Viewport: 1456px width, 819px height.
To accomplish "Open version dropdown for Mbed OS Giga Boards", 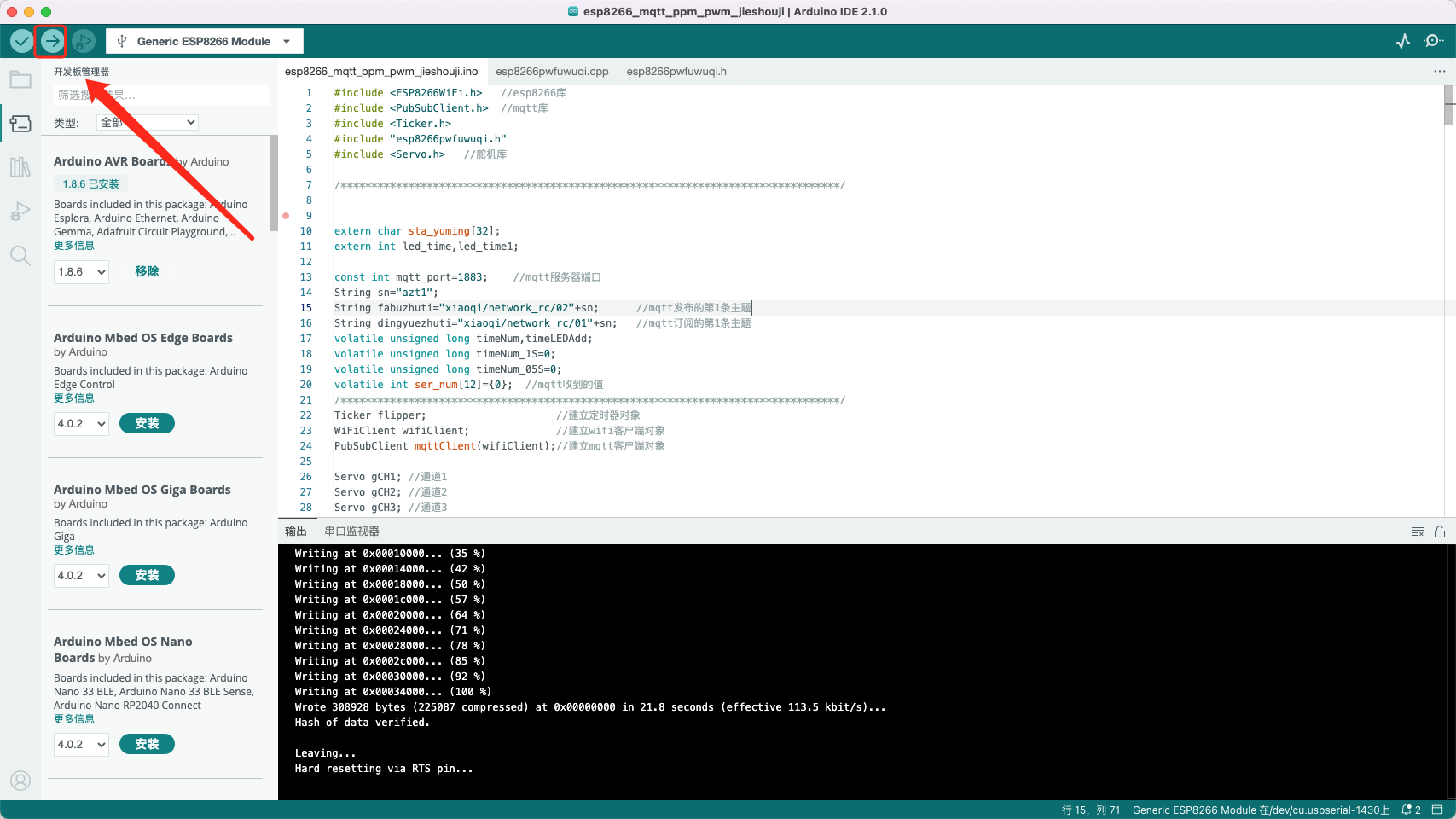I will pyautogui.click(x=82, y=576).
